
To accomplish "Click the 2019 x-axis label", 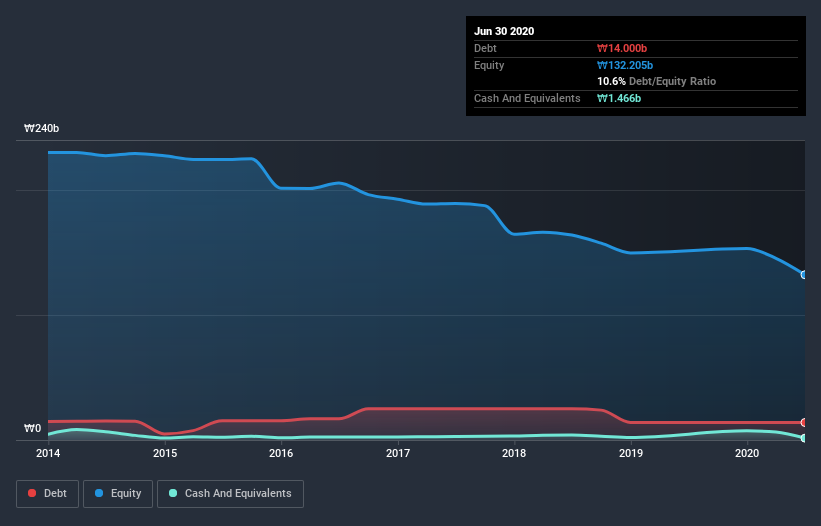I will click(x=631, y=453).
